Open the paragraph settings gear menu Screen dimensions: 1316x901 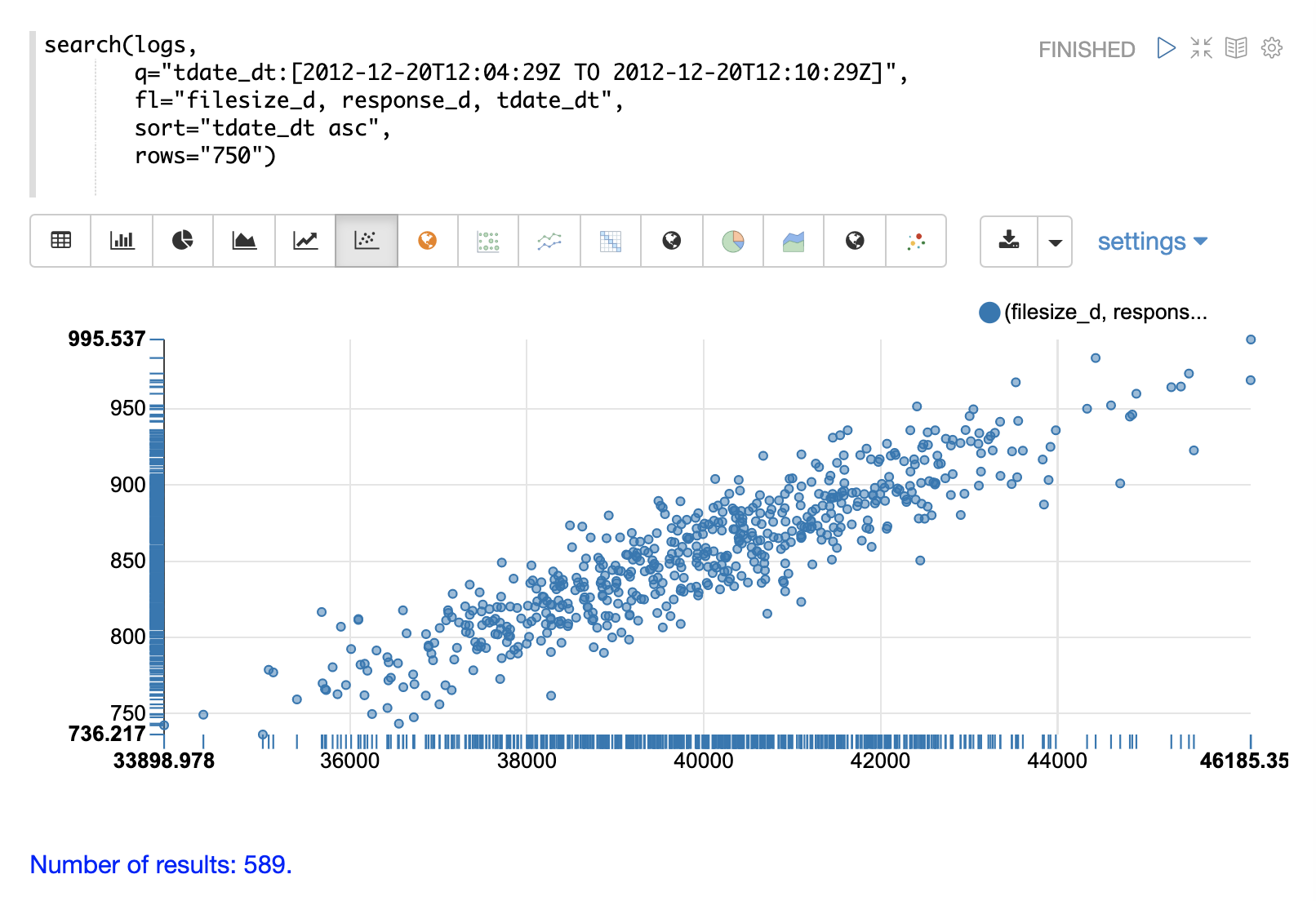pyautogui.click(x=1271, y=48)
